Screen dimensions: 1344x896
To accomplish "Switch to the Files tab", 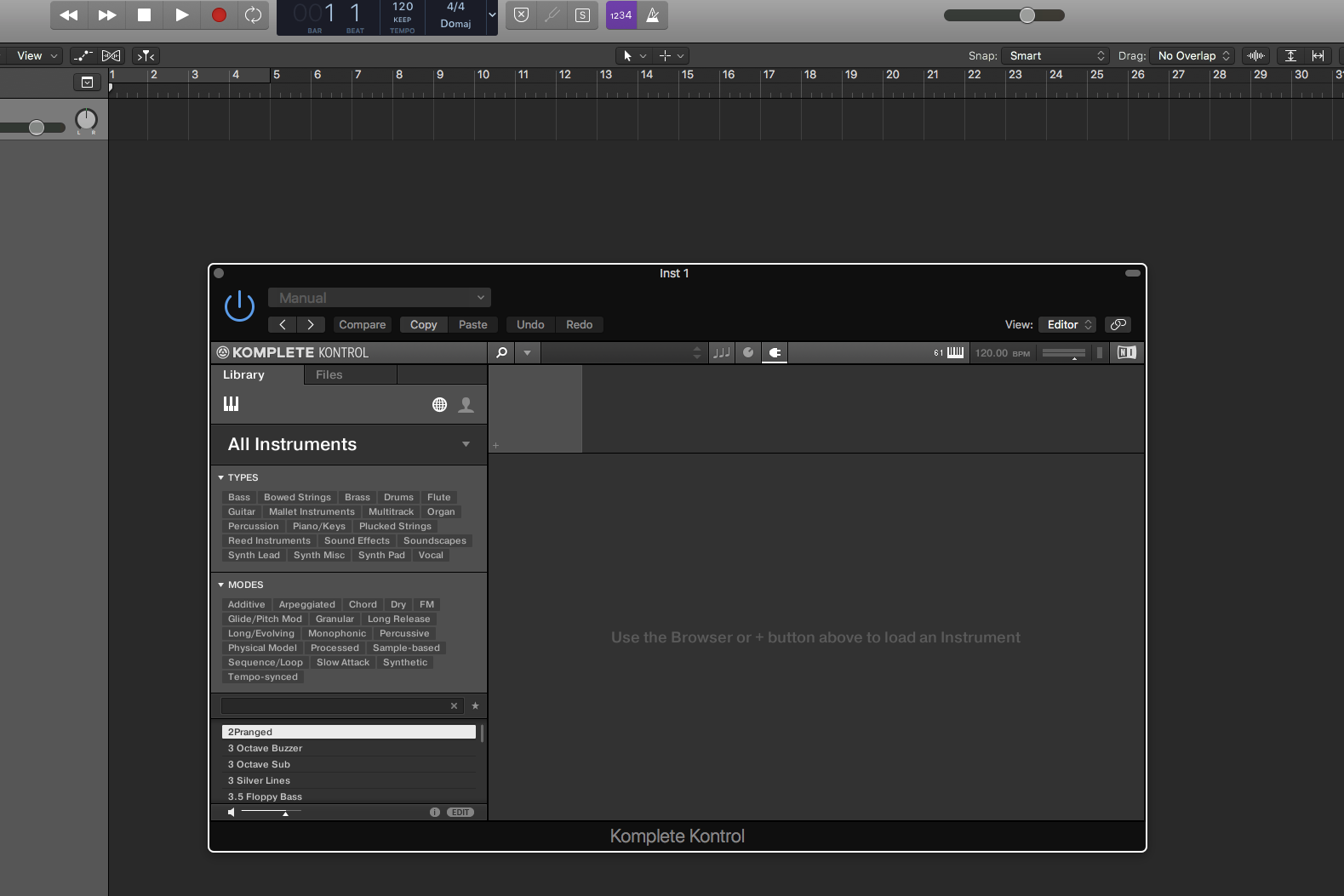I will coord(350,374).
